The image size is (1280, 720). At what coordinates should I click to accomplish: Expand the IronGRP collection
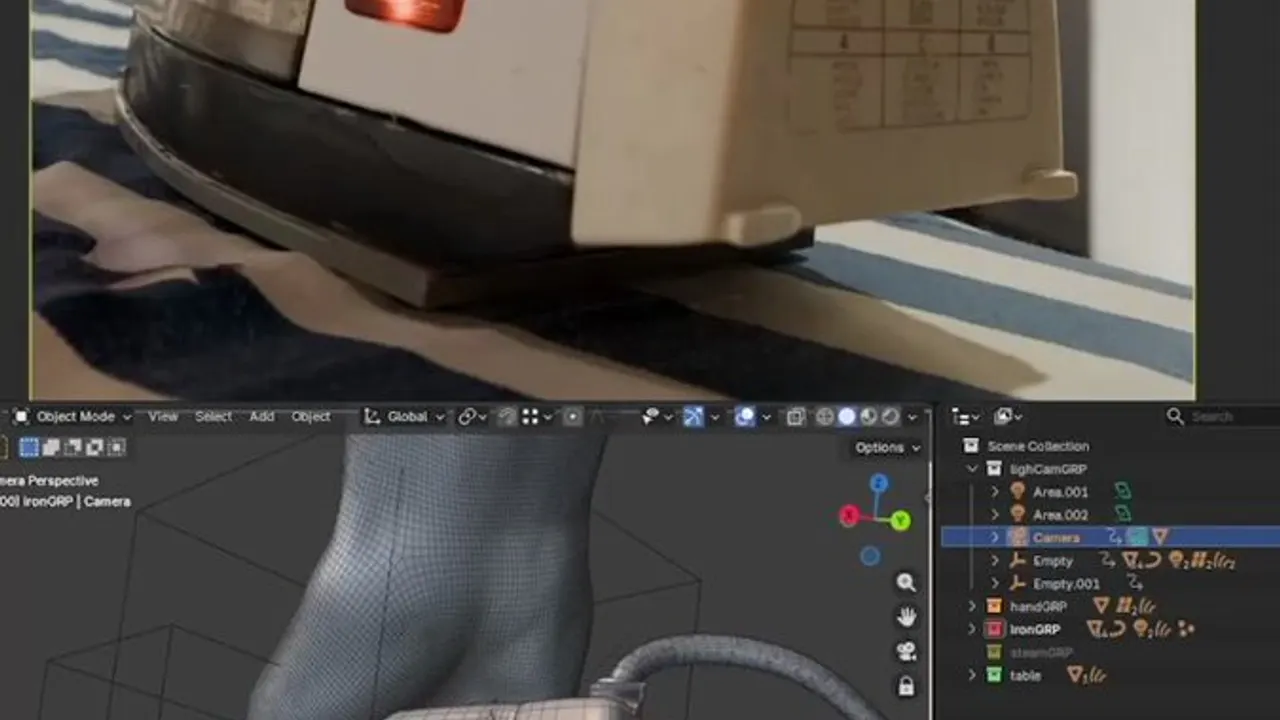972,630
